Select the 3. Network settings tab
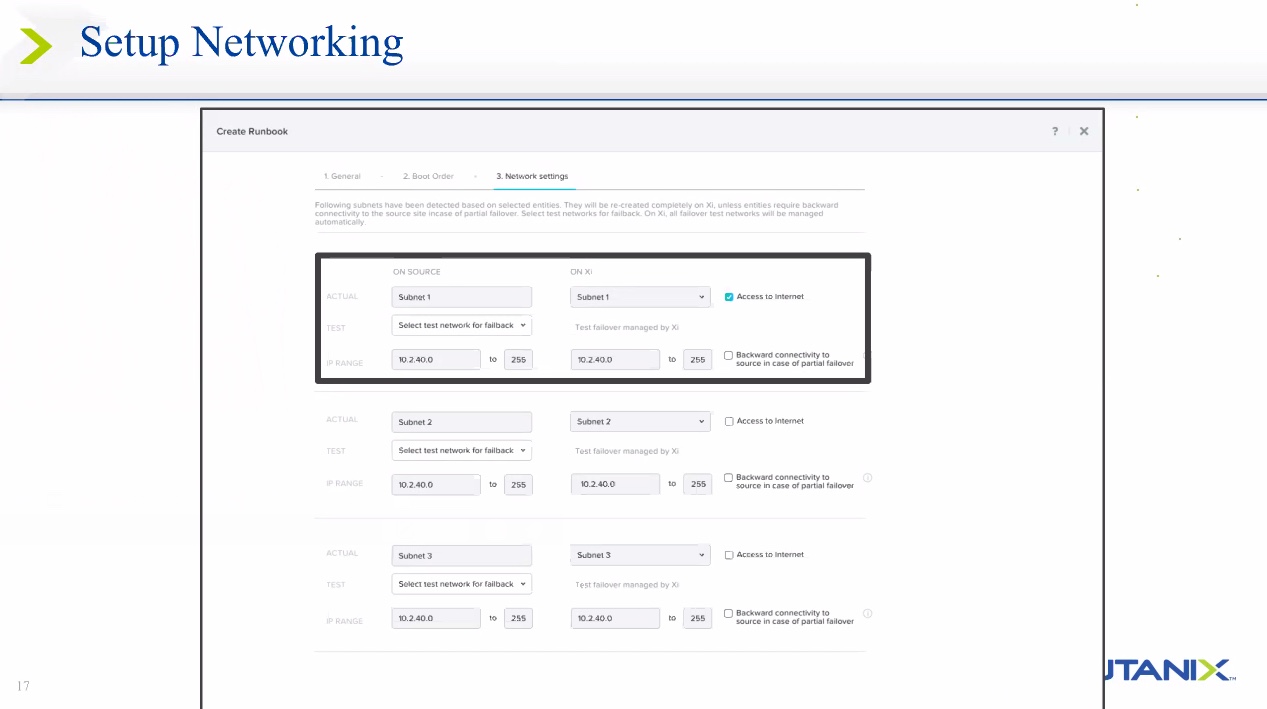Viewport: 1267px width, 709px height. tap(532, 176)
